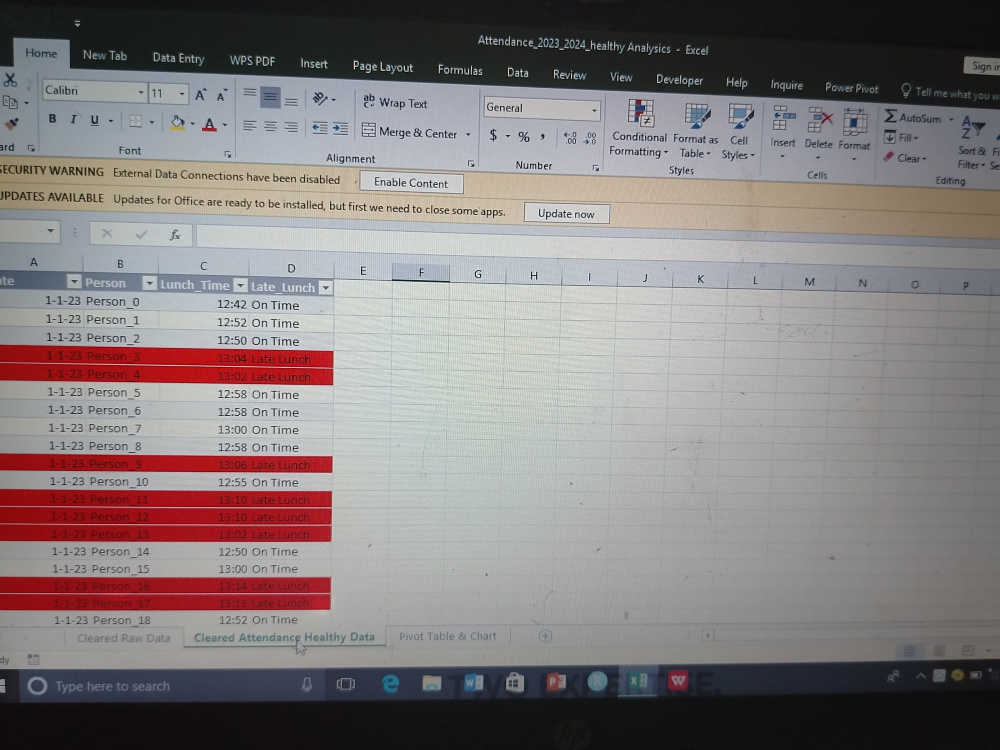Center text horizontally
This screenshot has width=1000, height=750.
point(270,127)
